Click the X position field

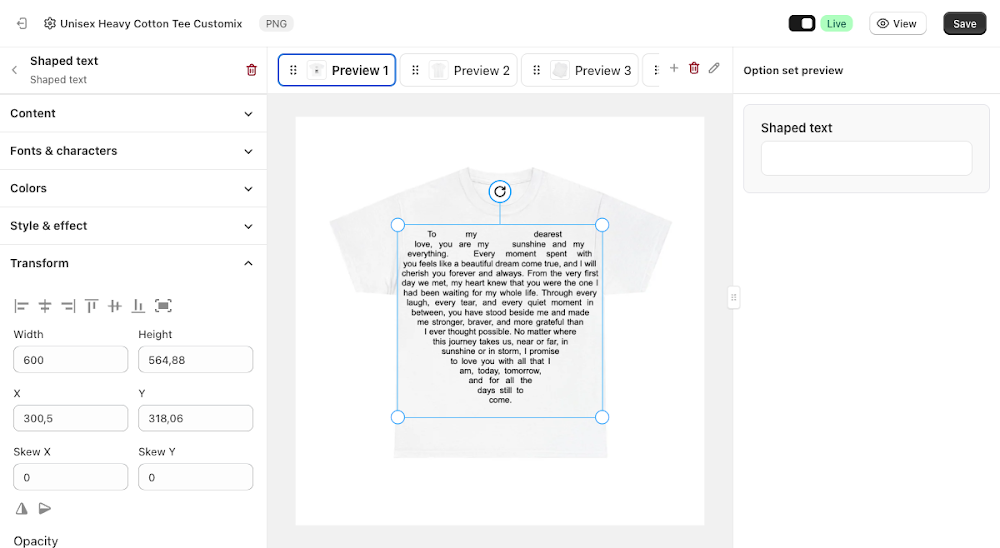tap(71, 418)
